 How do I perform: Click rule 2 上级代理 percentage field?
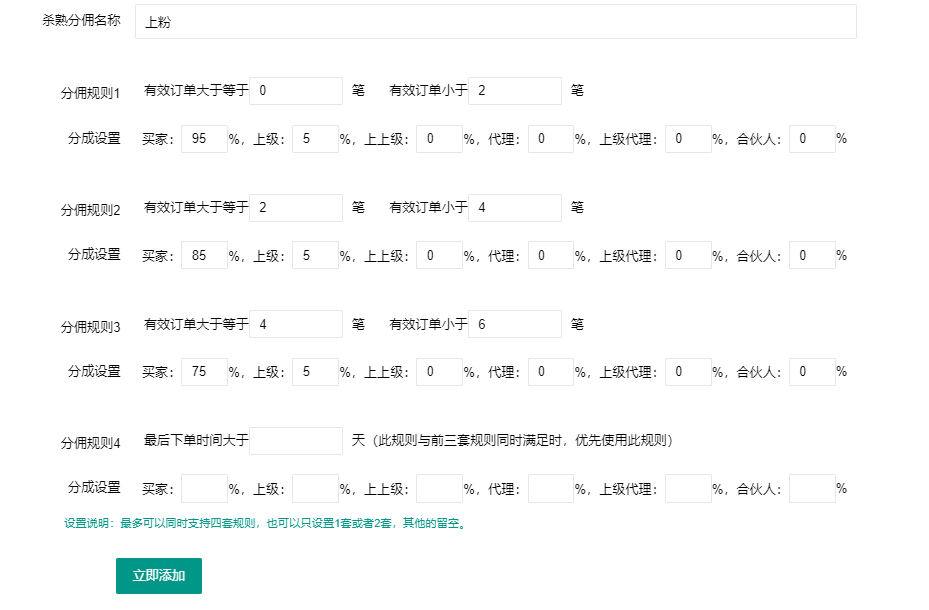tap(688, 255)
